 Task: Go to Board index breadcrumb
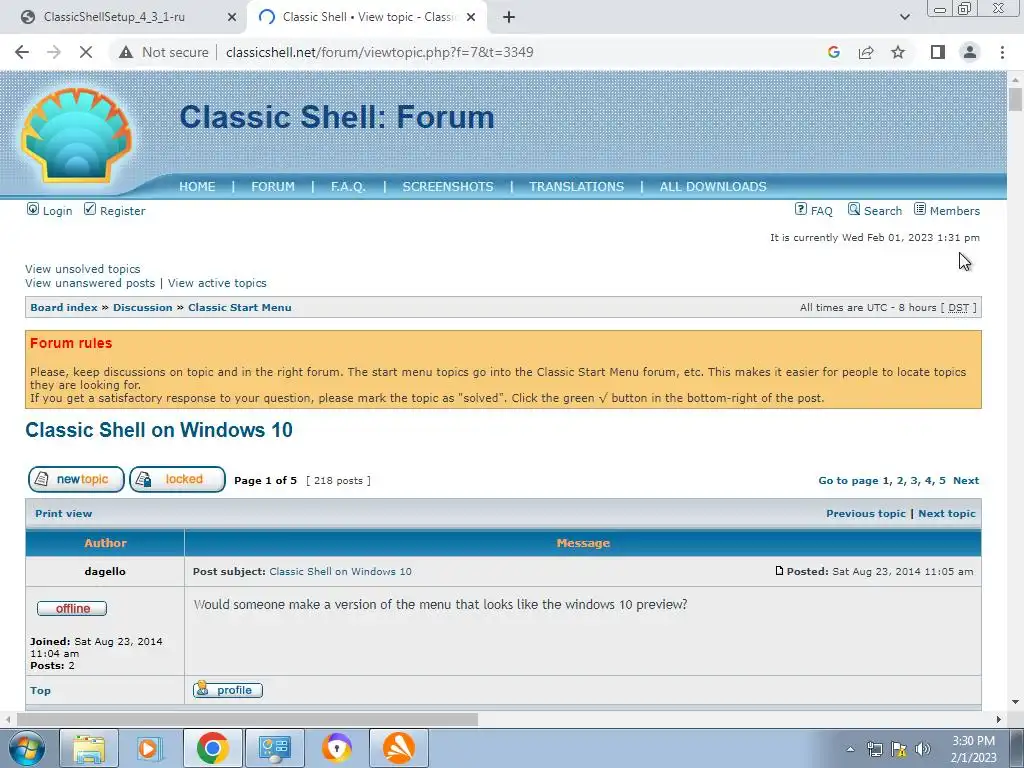pos(64,308)
